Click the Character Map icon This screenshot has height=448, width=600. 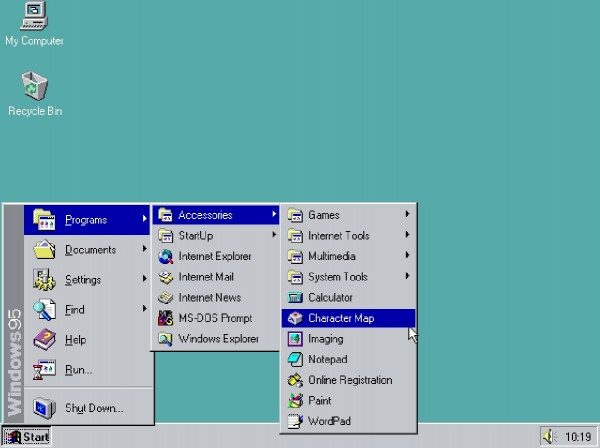(295, 318)
